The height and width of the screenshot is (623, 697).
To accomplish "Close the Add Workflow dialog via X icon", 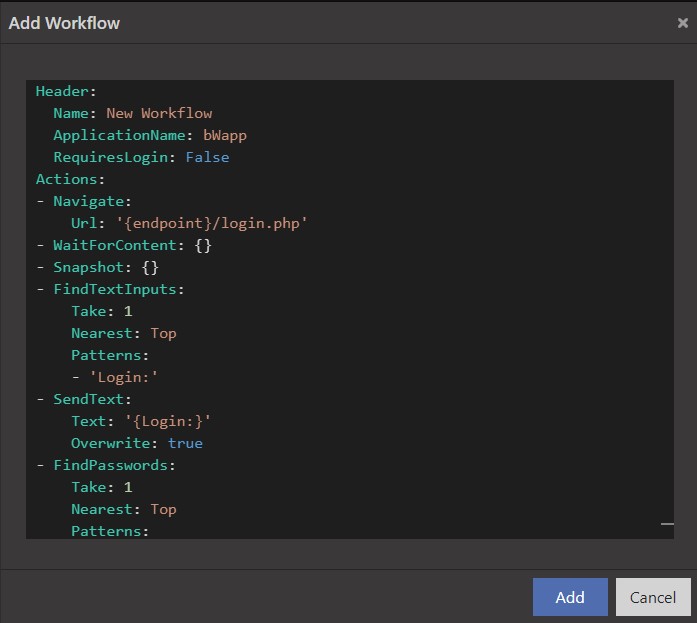I will [682, 23].
